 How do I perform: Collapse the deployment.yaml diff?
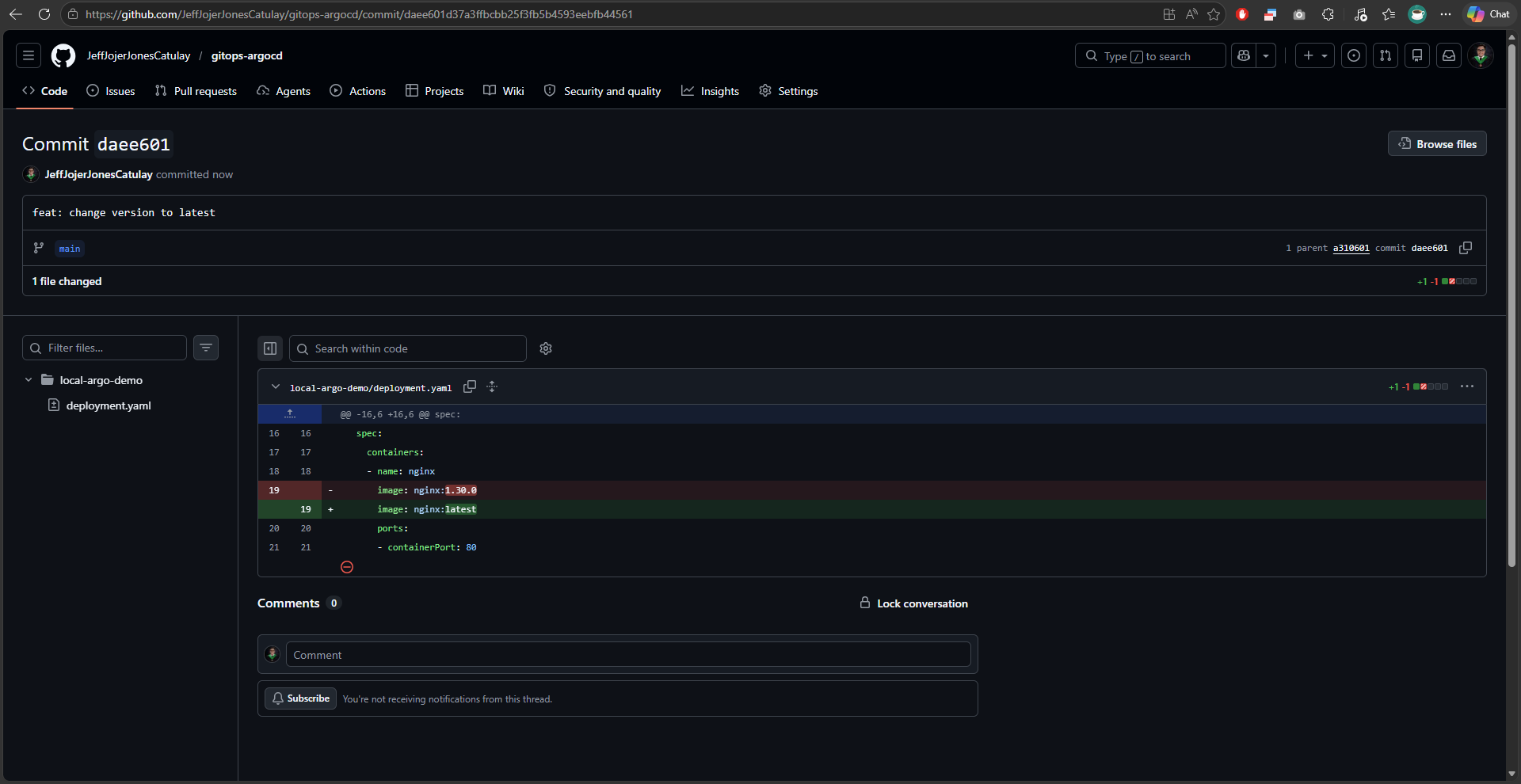pyautogui.click(x=276, y=386)
